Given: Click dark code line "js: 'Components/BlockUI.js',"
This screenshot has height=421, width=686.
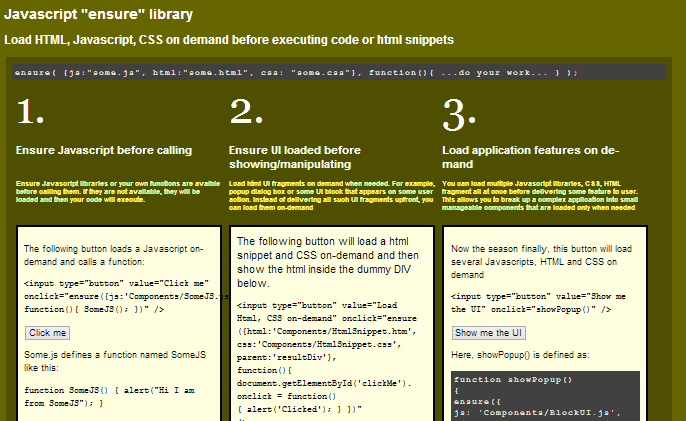Looking at the screenshot, I should click(x=537, y=412).
